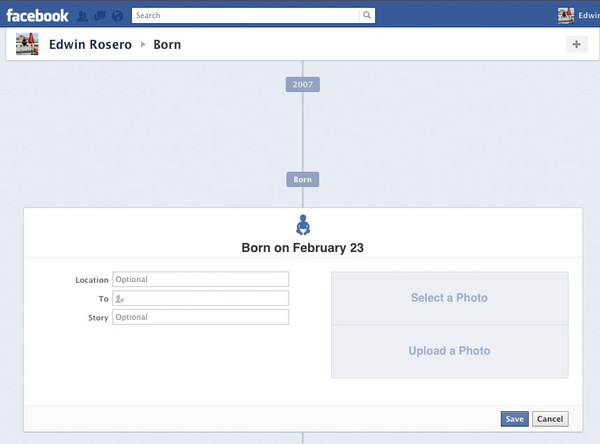Screen dimensions: 600x444
Task: Click the search magnifier button
Action: point(367,15)
